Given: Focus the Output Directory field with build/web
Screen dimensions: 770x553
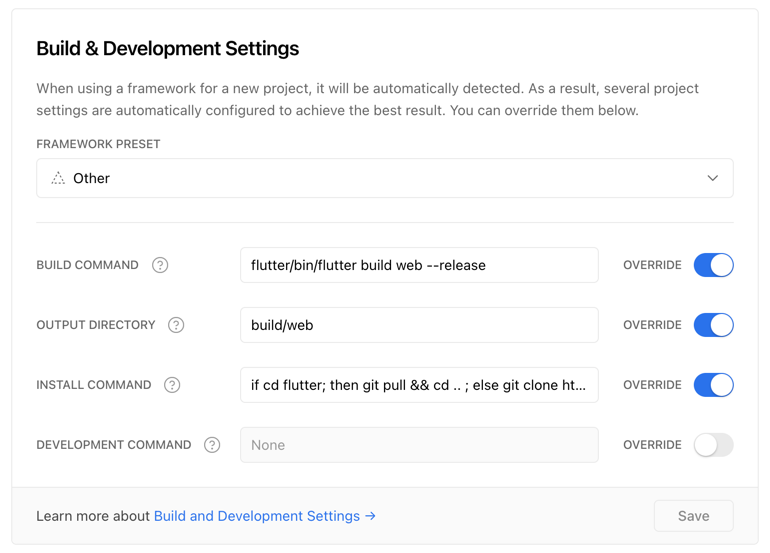Looking at the screenshot, I should tap(419, 325).
